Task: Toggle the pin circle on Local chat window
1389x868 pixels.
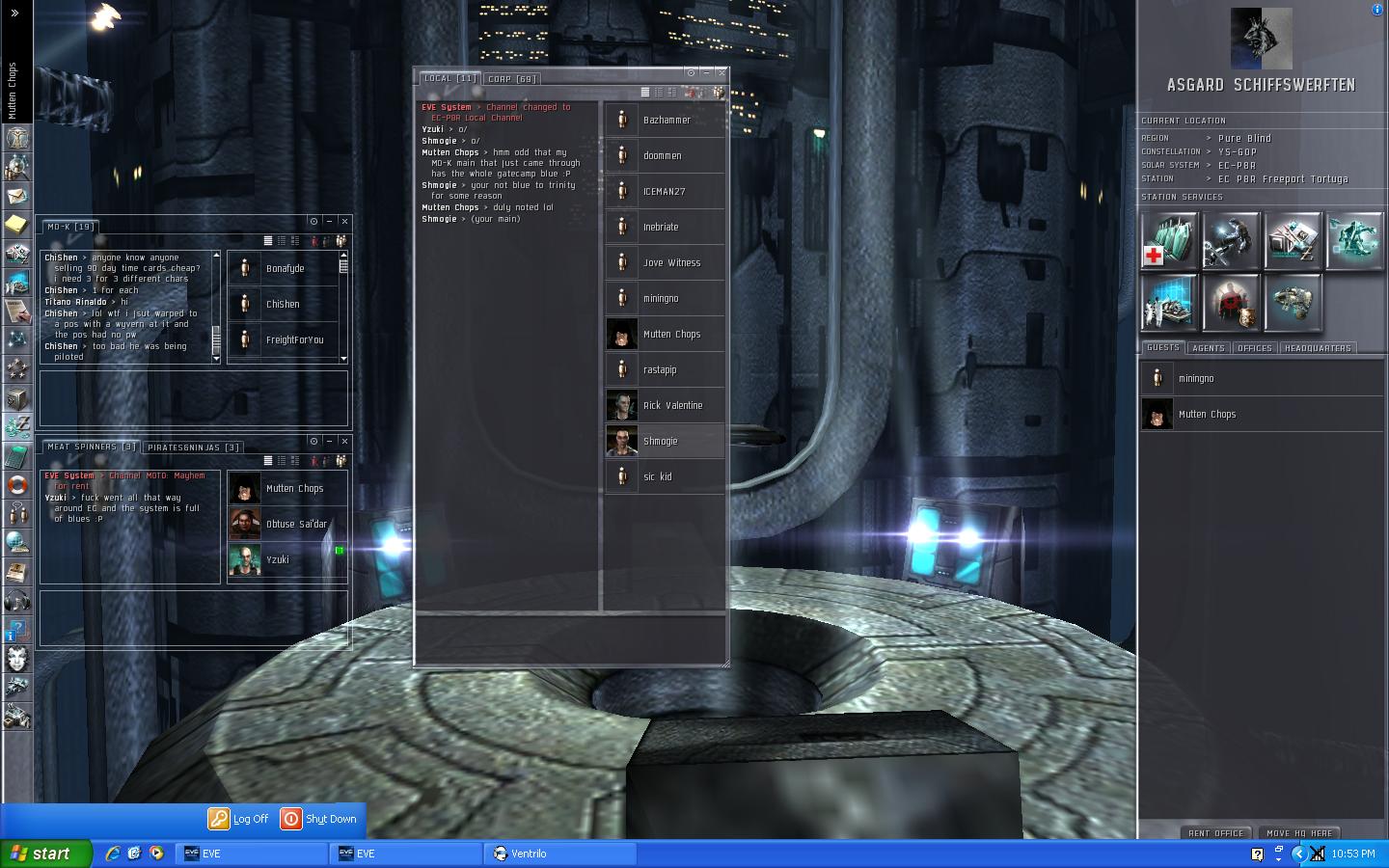Action: (691, 72)
